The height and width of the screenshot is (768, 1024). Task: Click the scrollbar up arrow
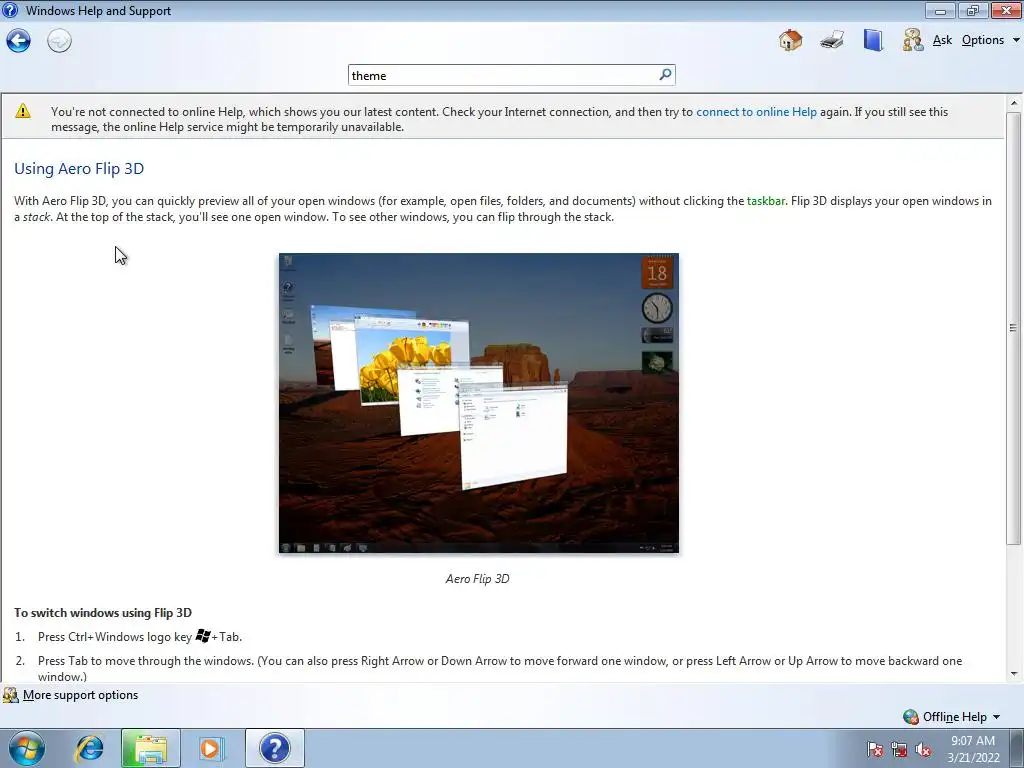click(x=1014, y=103)
